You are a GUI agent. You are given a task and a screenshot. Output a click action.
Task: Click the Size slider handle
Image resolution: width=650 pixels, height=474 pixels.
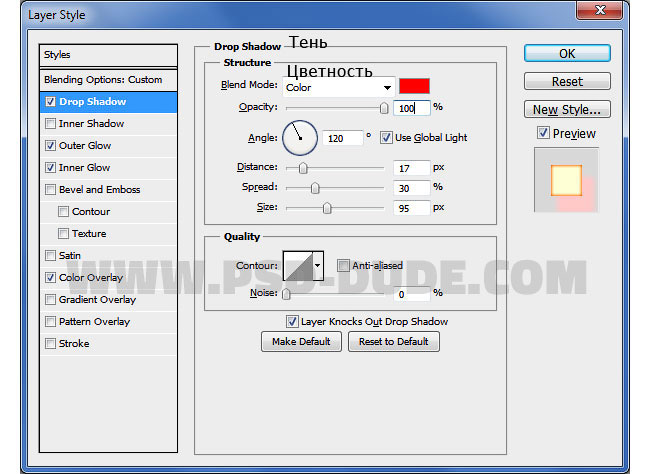click(x=327, y=208)
